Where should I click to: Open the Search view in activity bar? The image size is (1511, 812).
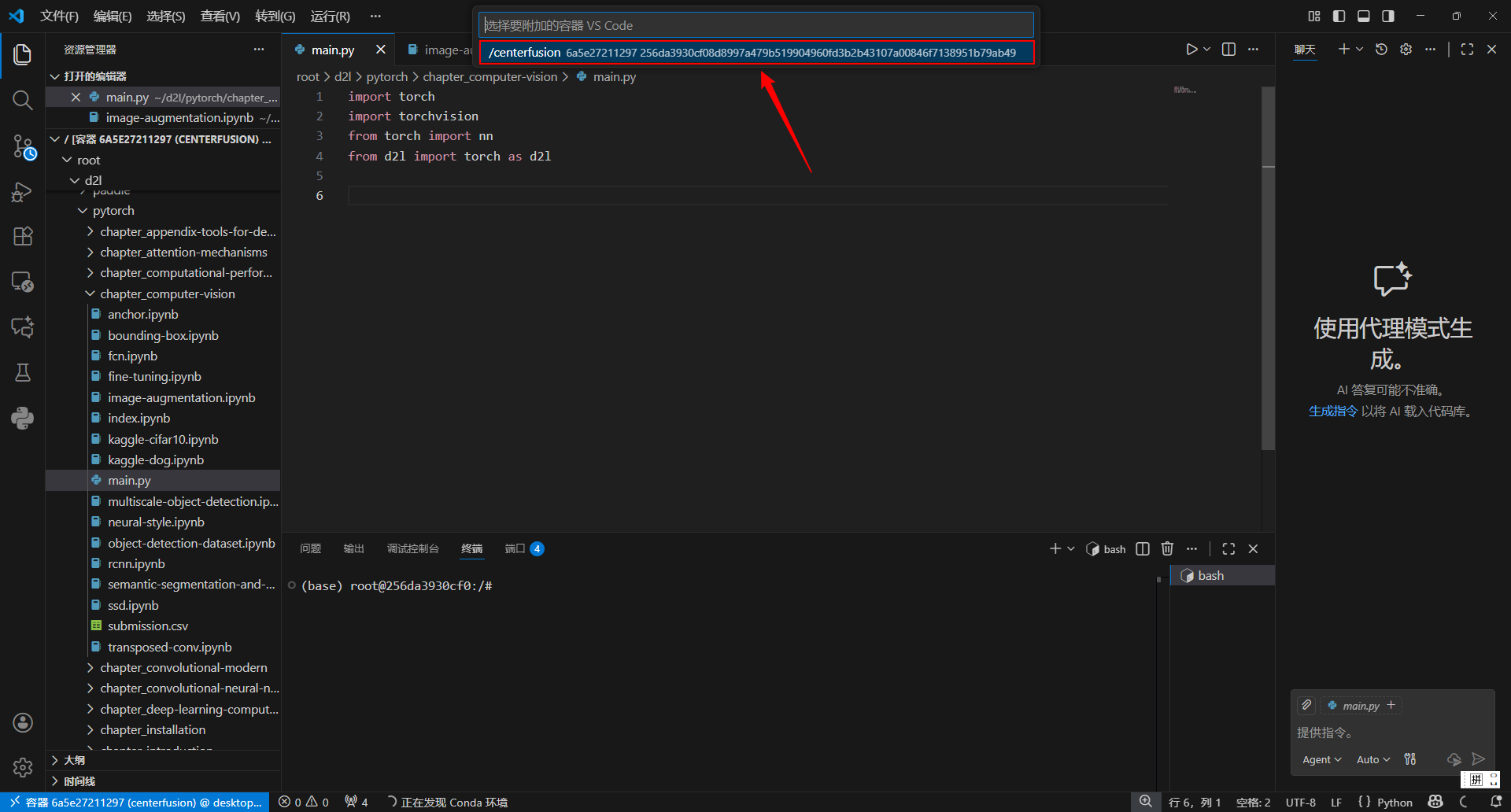(x=22, y=100)
